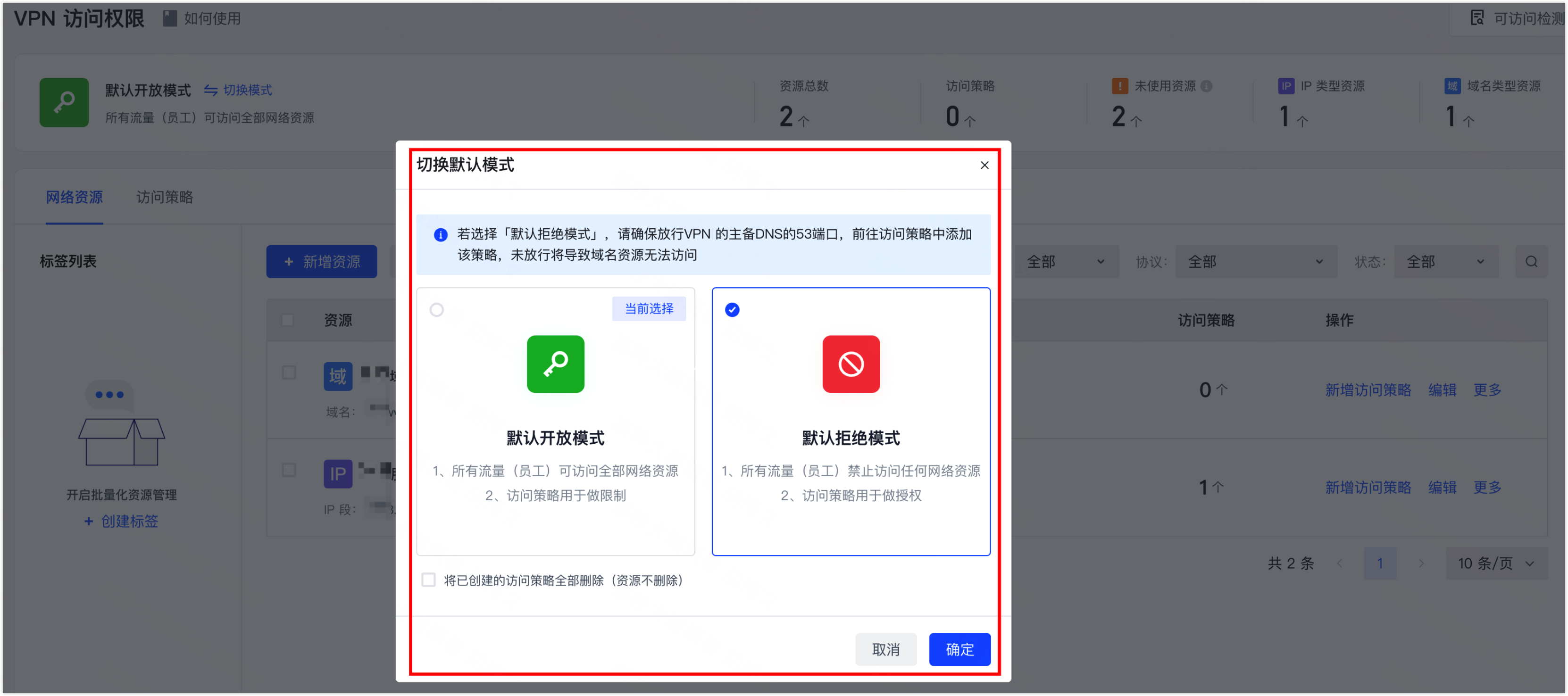This screenshot has height=696, width=1568.
Task: Click the 可访问检测 icon at top right
Action: [1477, 17]
